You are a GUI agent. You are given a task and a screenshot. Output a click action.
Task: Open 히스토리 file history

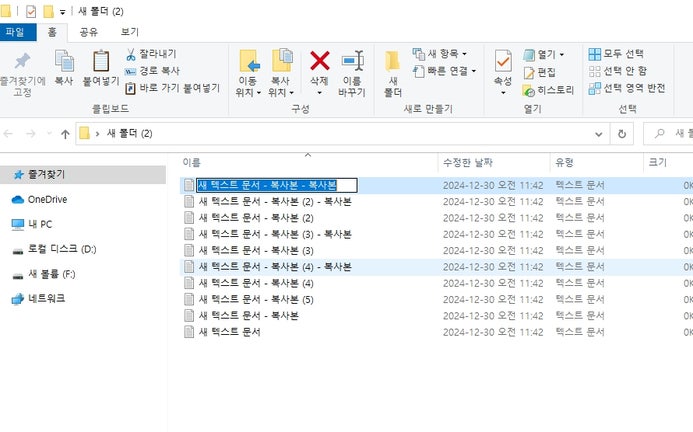(x=548, y=90)
